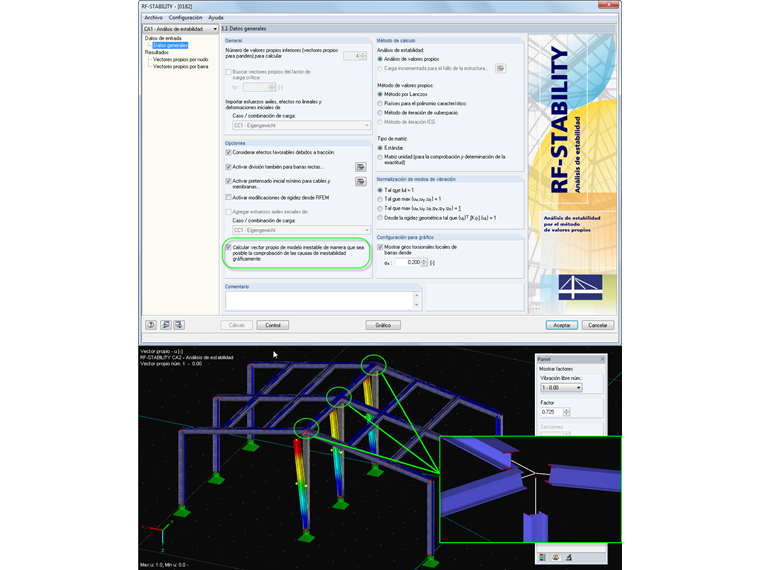
Task: Select Datos generales tree item
Action: tap(170, 46)
